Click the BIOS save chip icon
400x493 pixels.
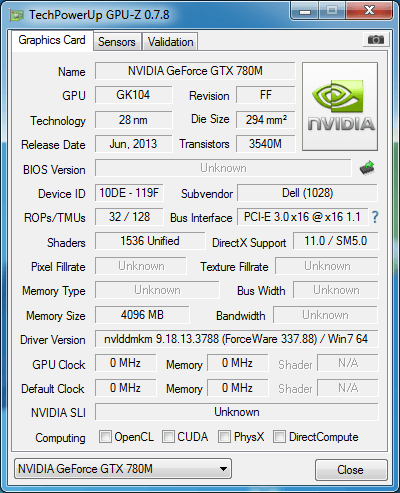(x=367, y=168)
